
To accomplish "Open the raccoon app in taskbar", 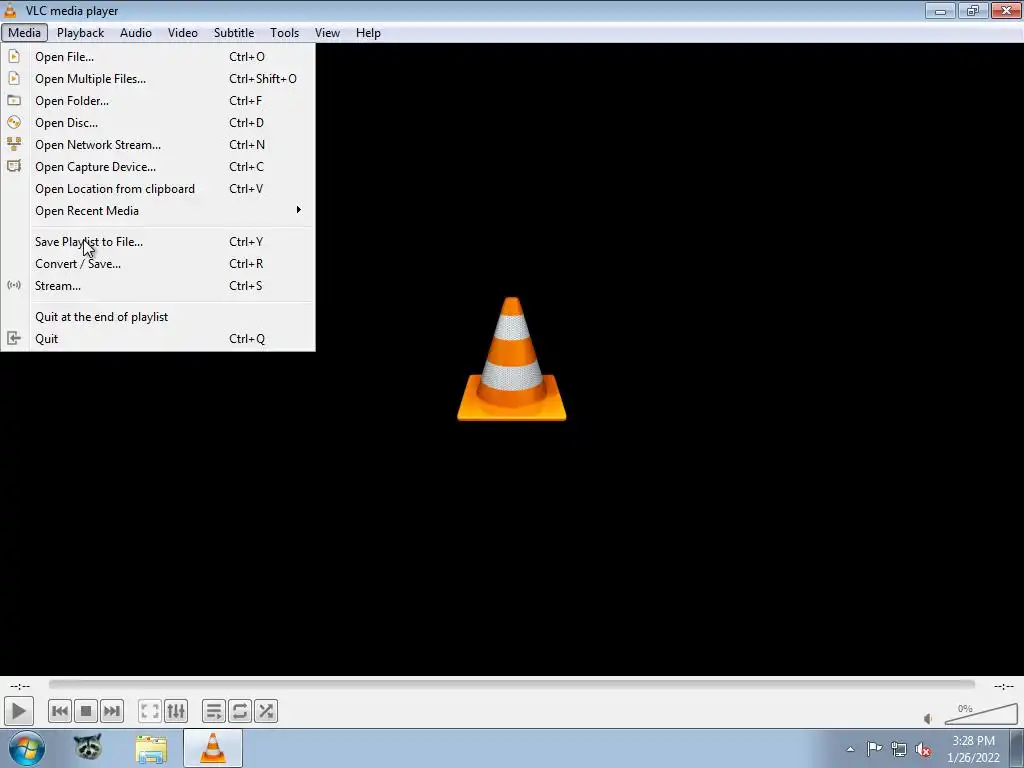I will [x=88, y=748].
